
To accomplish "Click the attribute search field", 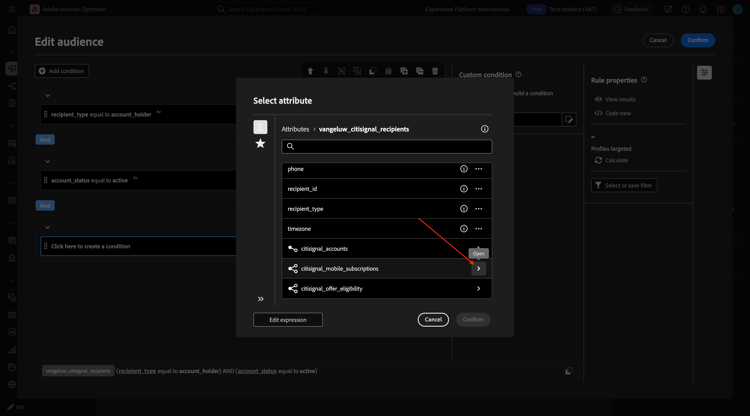I will [386, 146].
